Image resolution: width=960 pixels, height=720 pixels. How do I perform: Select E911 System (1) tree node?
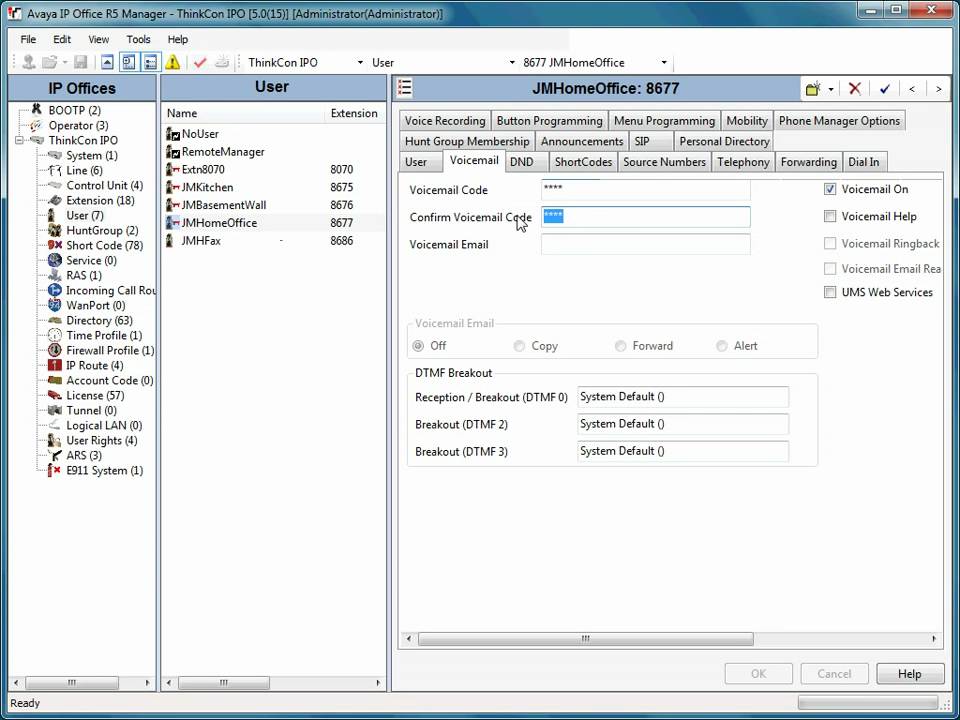[x=105, y=471]
